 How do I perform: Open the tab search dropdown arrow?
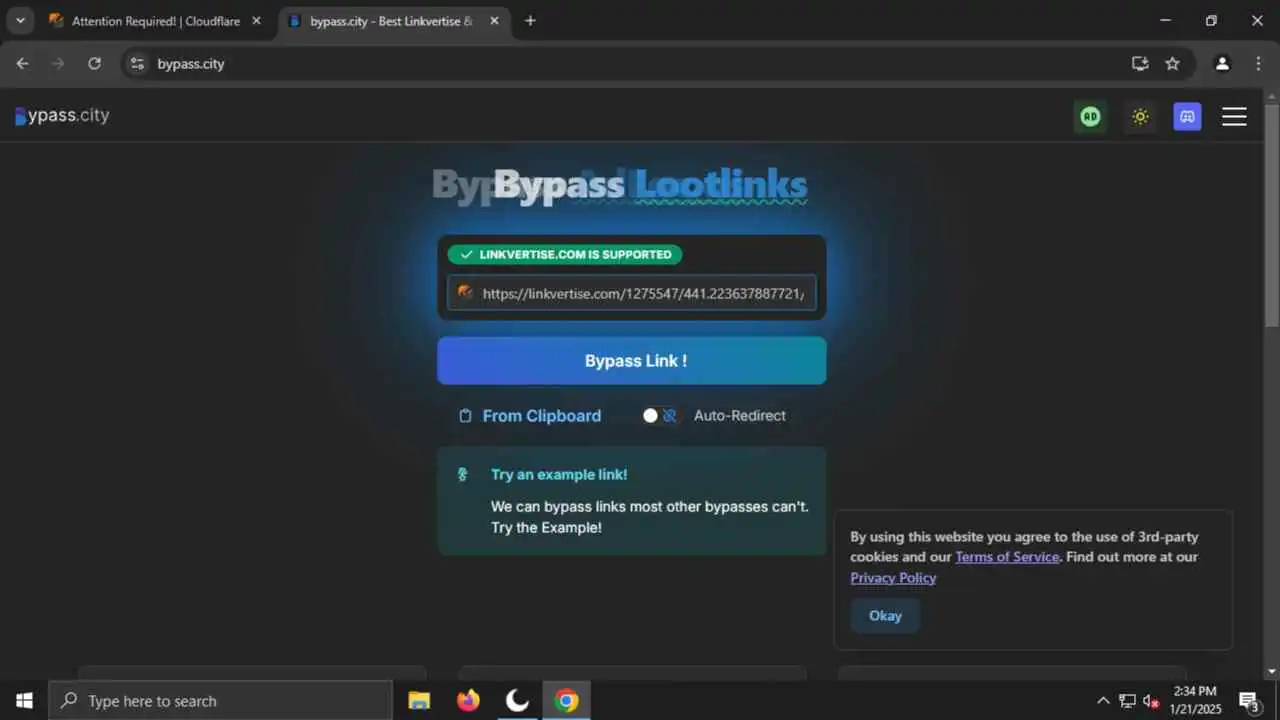point(20,20)
